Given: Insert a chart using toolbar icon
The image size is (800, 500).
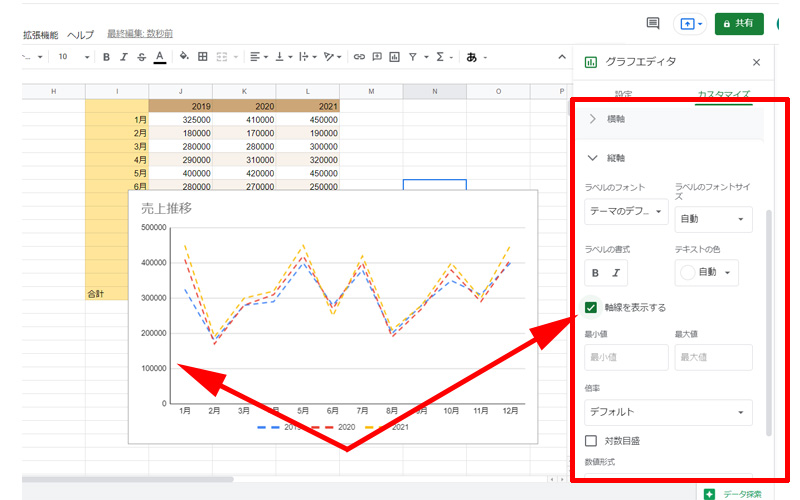Looking at the screenshot, I should (x=395, y=57).
